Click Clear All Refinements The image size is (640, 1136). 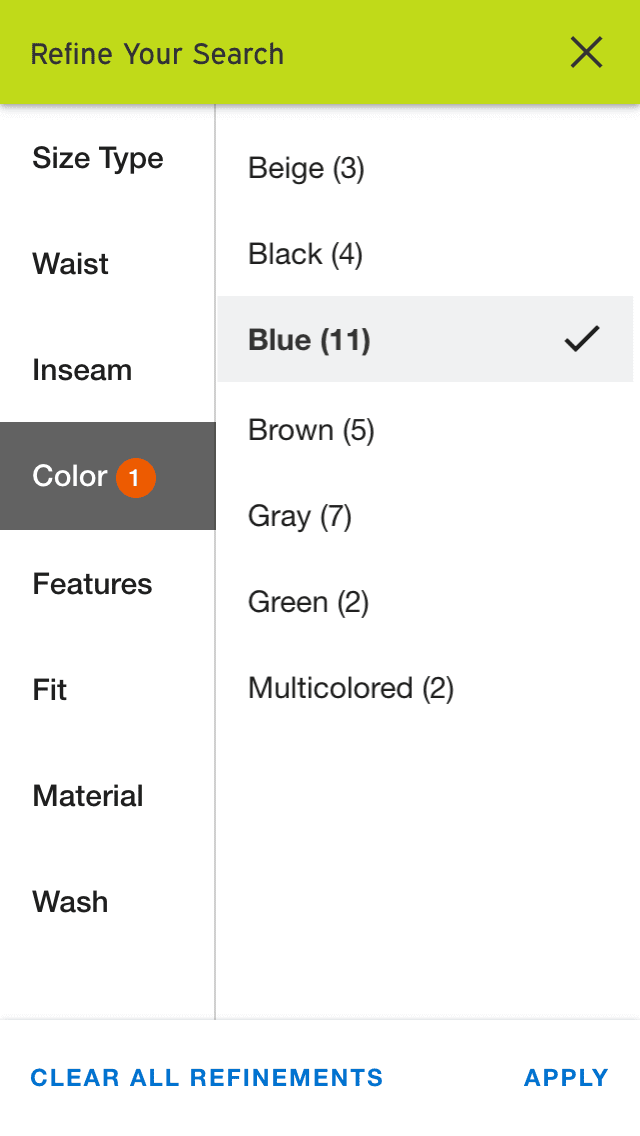coord(206,1078)
